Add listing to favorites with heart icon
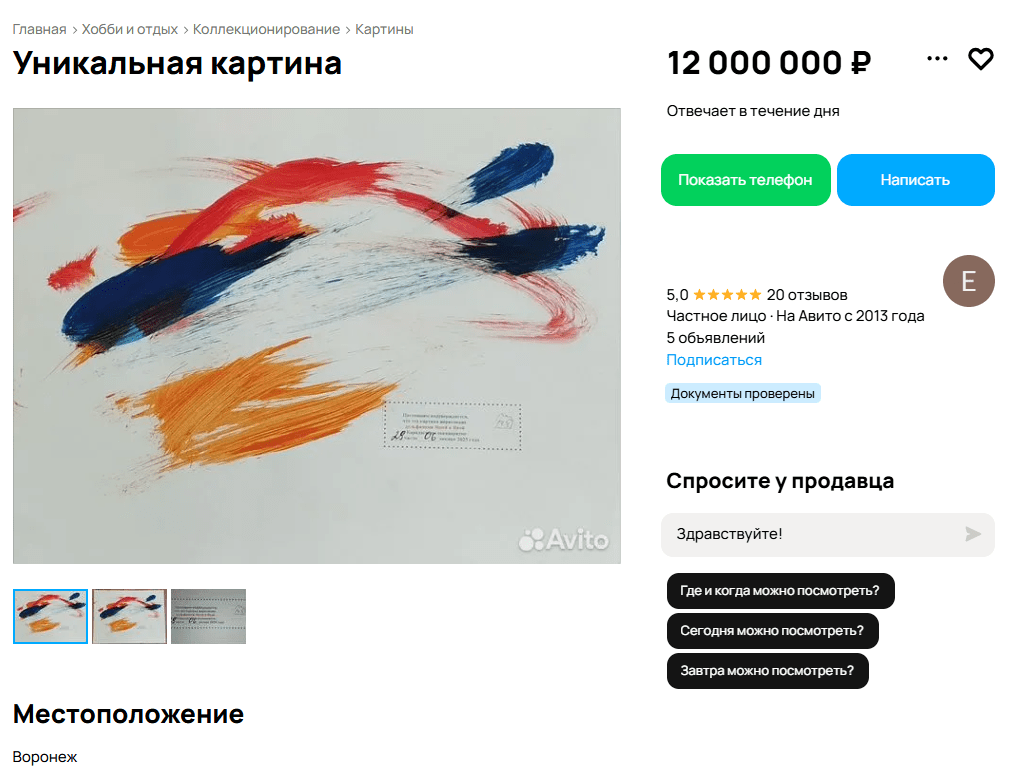This screenshot has width=1030, height=768. (981, 59)
